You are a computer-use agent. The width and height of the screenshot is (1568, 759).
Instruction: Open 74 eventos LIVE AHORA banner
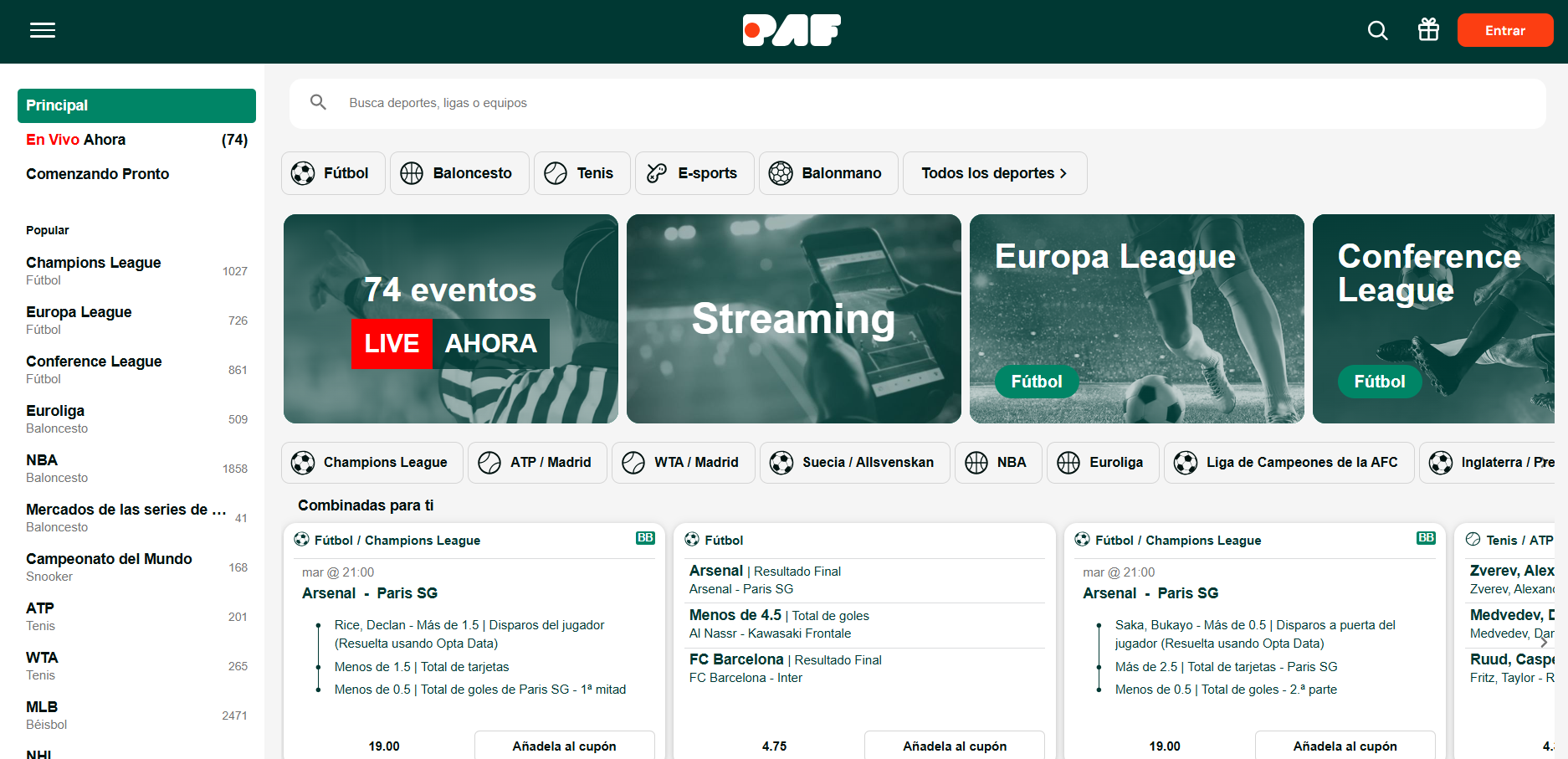pyautogui.click(x=451, y=319)
